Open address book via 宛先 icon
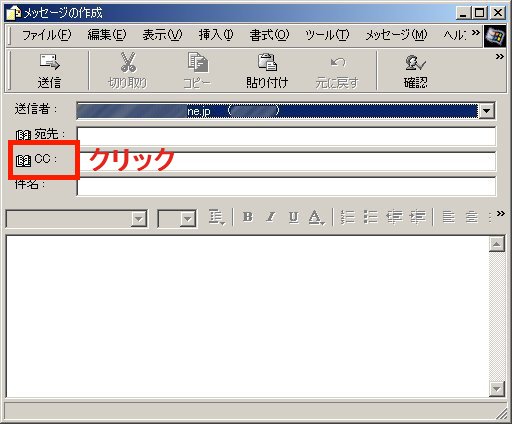Image resolution: width=512 pixels, height=424 pixels. click(23, 135)
